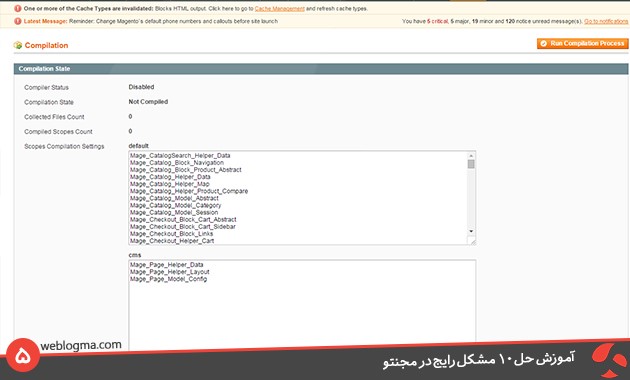630x380 pixels.
Task: Open the Go to notifications link
Action: tap(606, 21)
